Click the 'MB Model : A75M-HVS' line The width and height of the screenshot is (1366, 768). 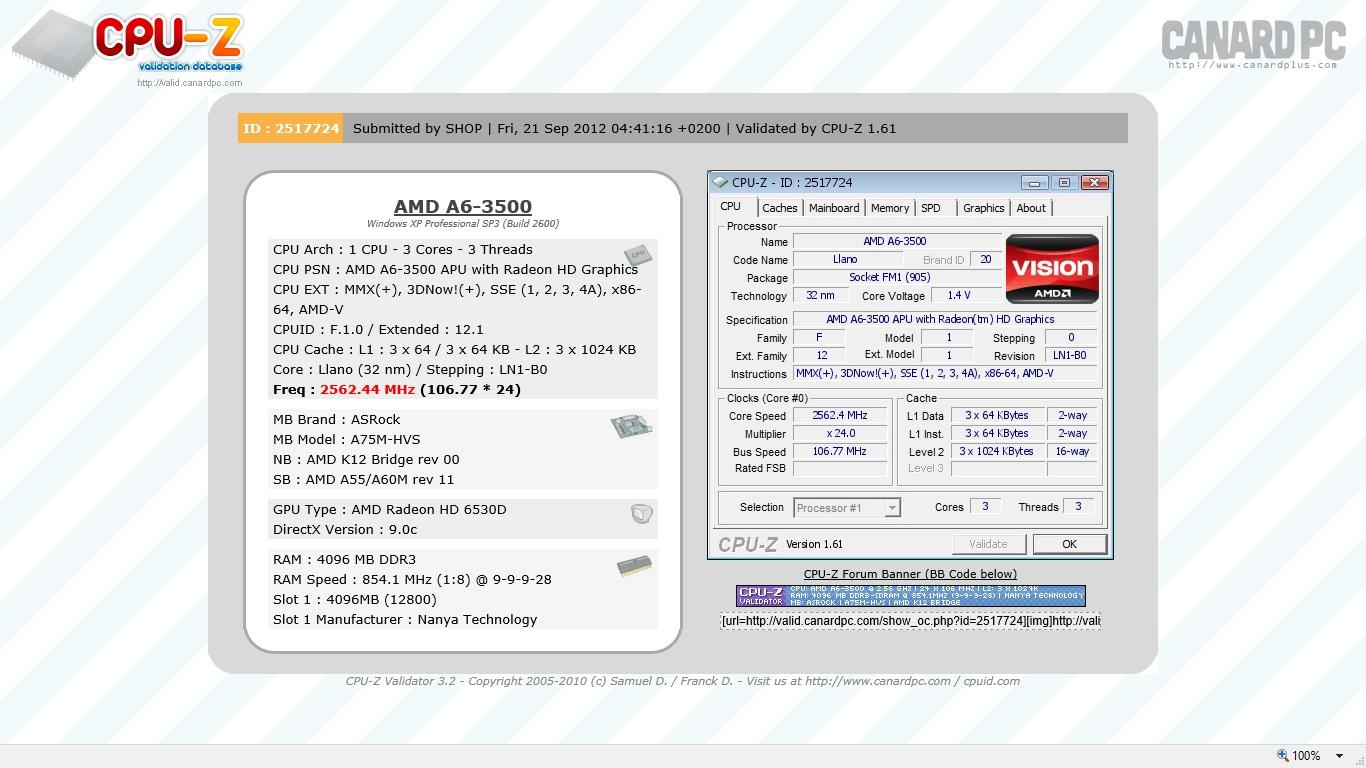point(347,440)
